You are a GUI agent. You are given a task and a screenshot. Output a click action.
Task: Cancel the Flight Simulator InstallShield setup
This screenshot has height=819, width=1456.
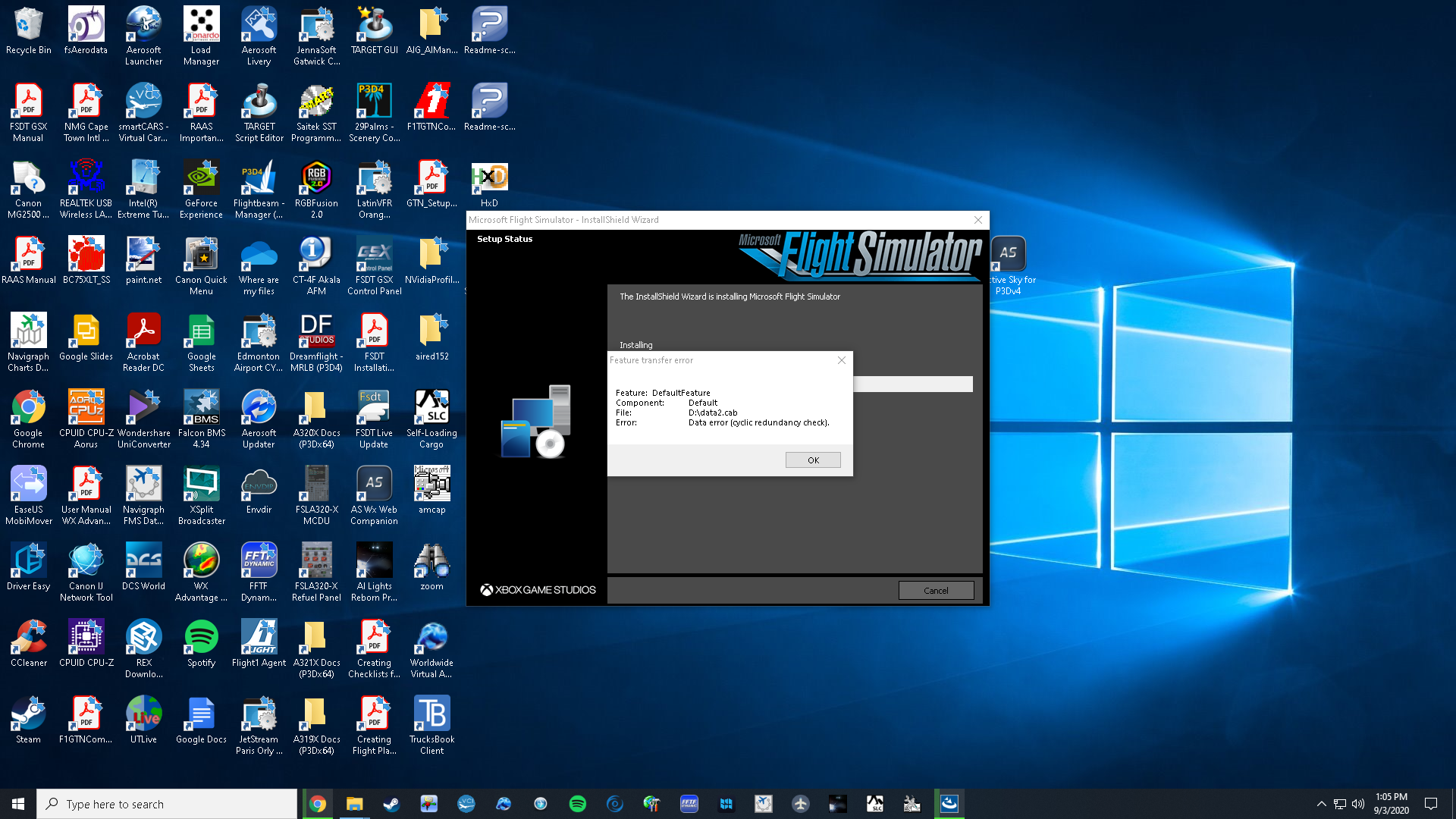[936, 591]
